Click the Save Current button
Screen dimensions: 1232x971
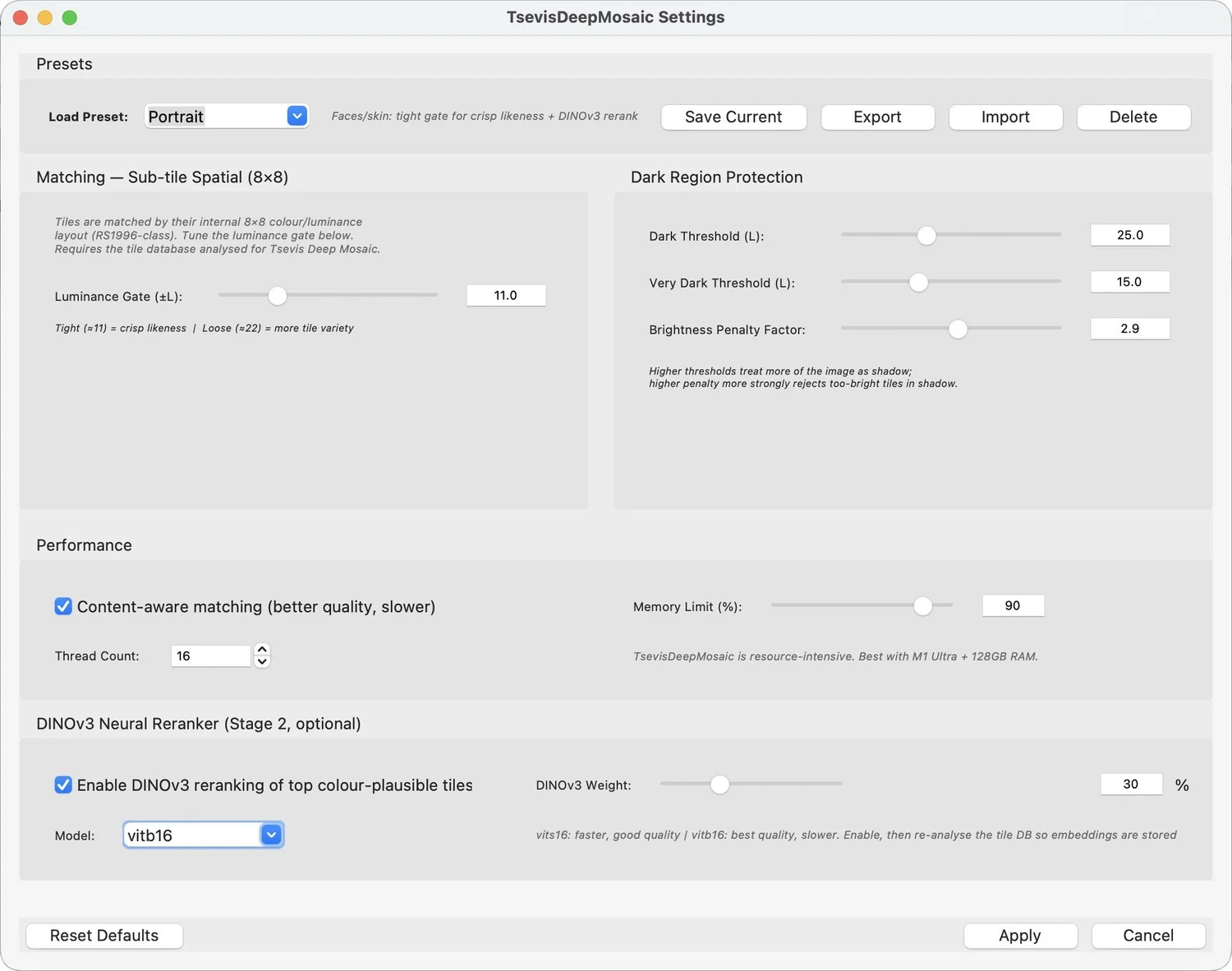[x=733, y=117]
